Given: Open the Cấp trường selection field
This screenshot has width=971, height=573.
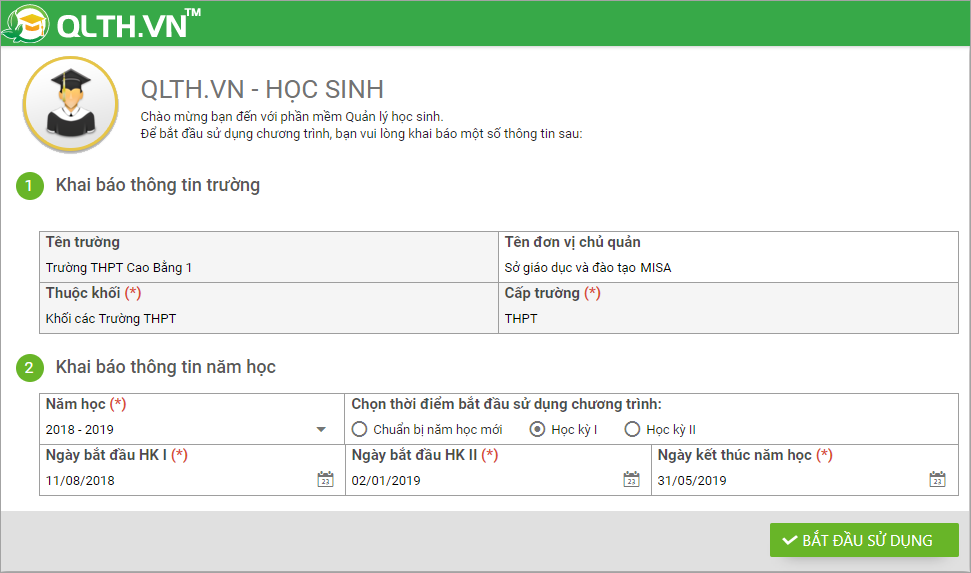Looking at the screenshot, I should (x=728, y=319).
